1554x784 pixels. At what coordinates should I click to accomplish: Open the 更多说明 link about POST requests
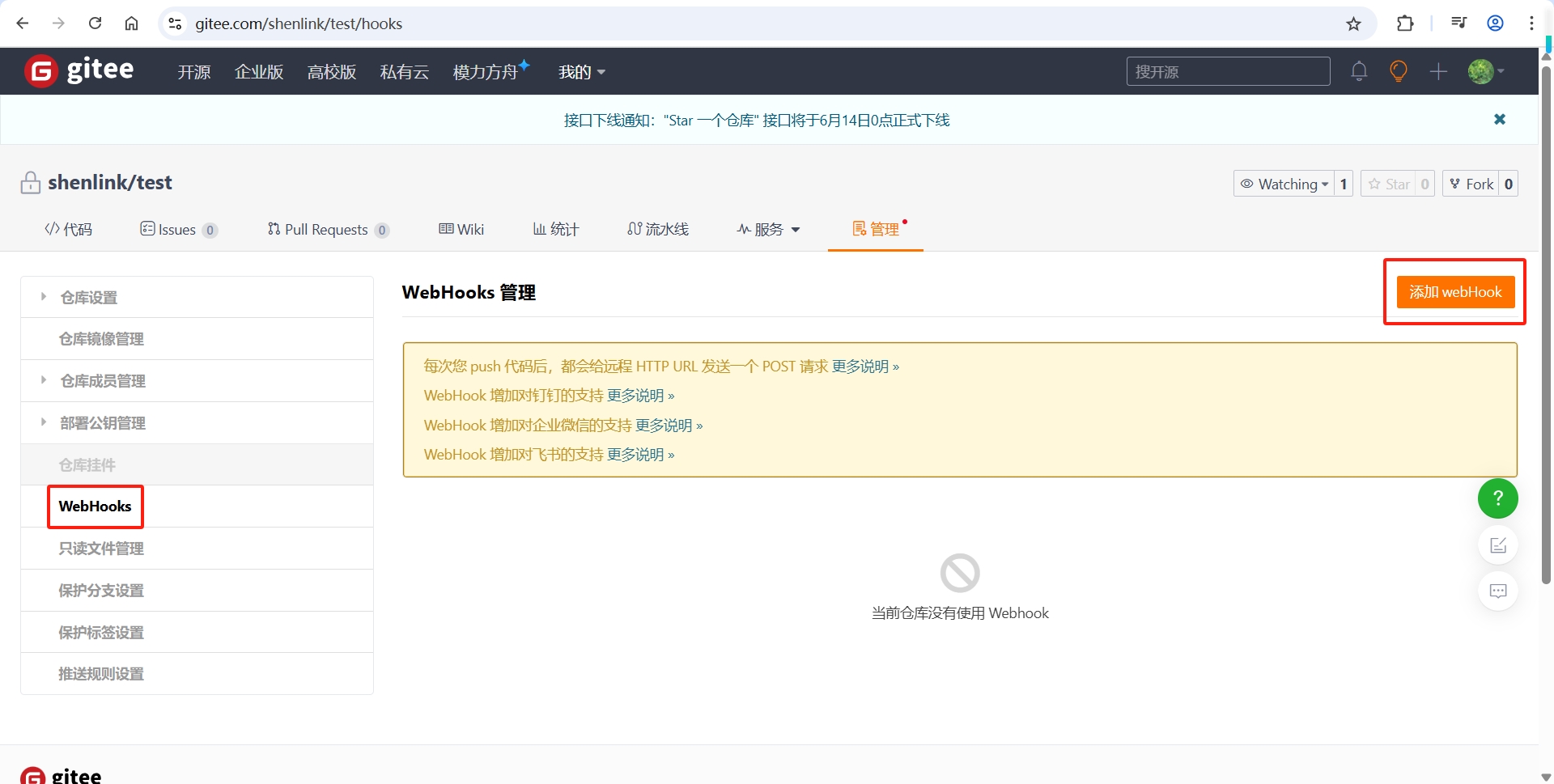[864, 366]
